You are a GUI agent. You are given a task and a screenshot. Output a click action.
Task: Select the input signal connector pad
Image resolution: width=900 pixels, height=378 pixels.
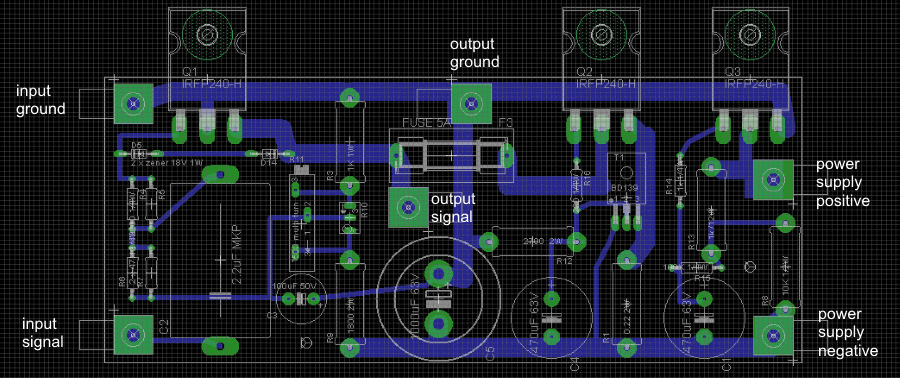(x=134, y=334)
